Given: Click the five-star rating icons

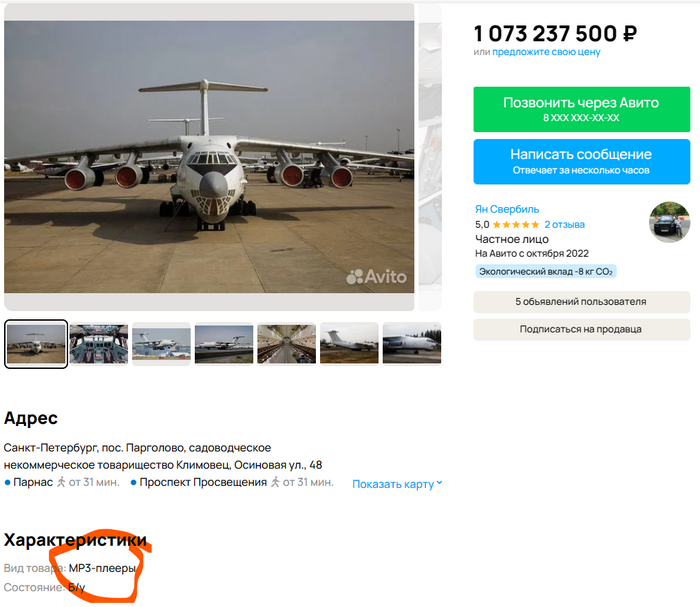Looking at the screenshot, I should (516, 225).
